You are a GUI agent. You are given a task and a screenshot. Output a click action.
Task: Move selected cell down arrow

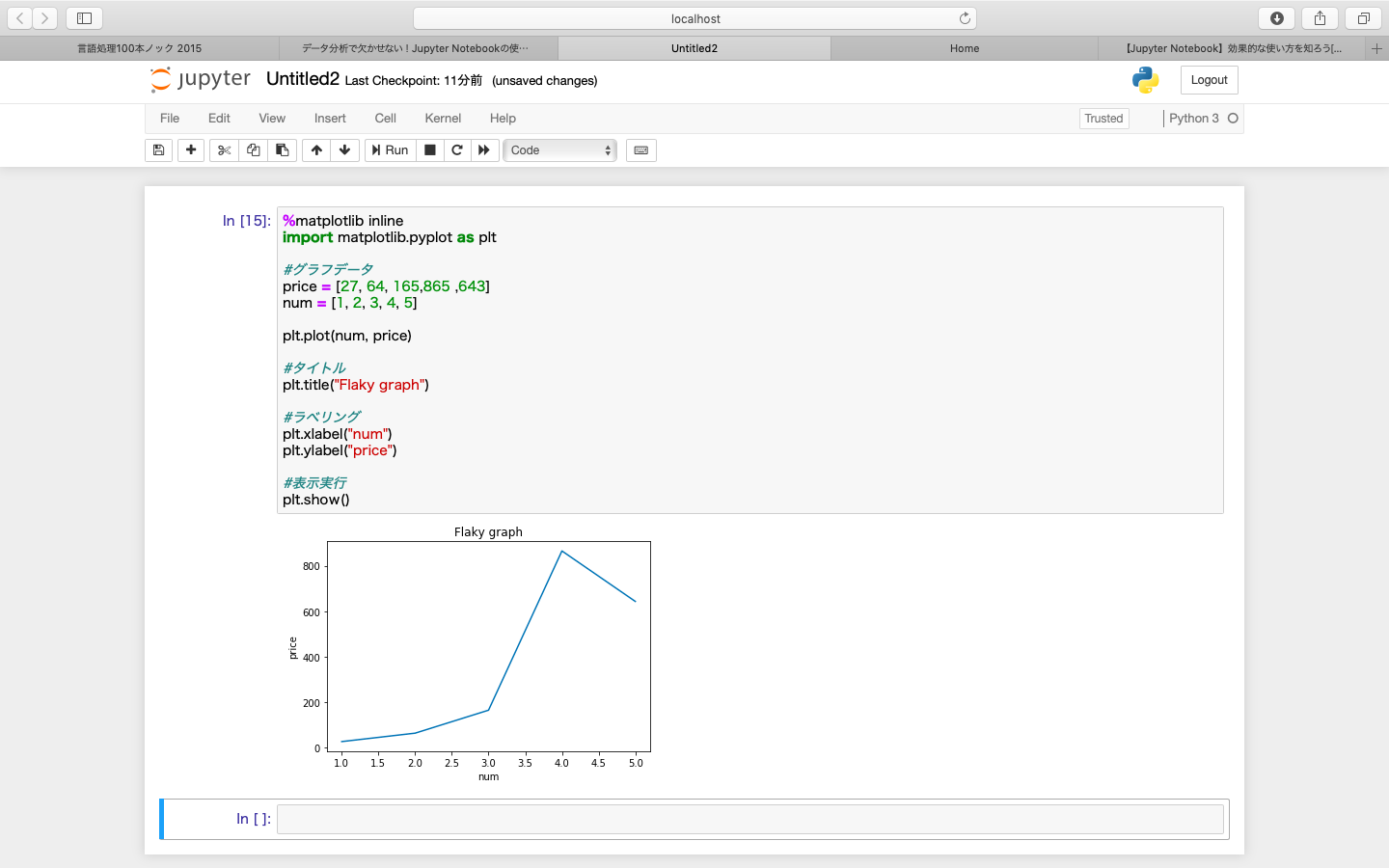click(344, 150)
